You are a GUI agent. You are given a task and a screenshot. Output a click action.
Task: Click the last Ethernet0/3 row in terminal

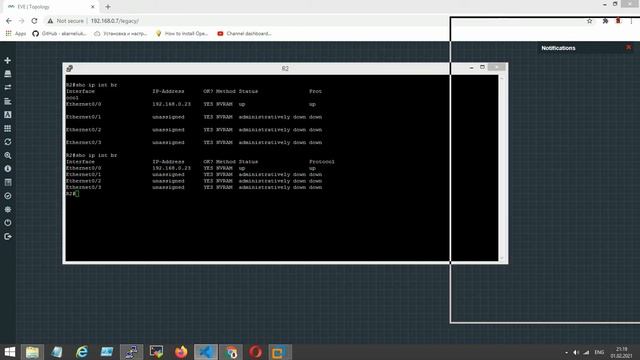tap(194, 187)
